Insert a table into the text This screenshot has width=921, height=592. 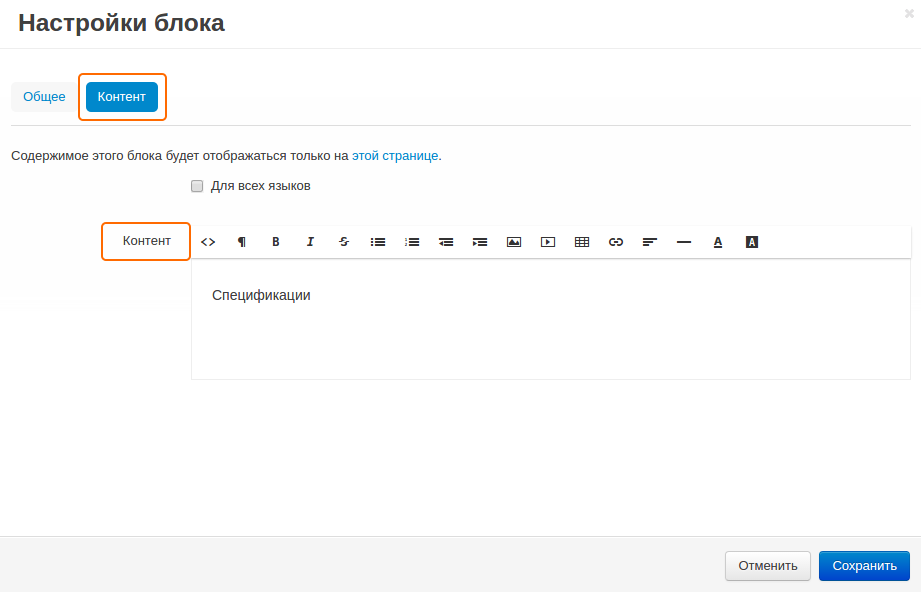581,241
